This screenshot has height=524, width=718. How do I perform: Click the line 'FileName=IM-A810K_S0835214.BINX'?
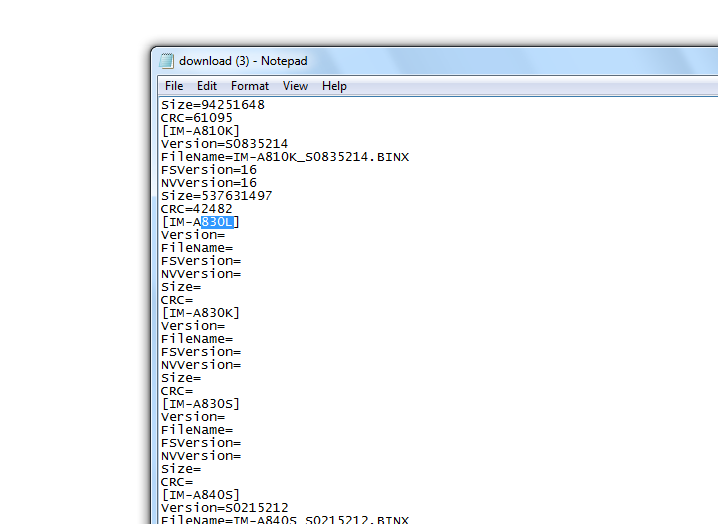285,157
